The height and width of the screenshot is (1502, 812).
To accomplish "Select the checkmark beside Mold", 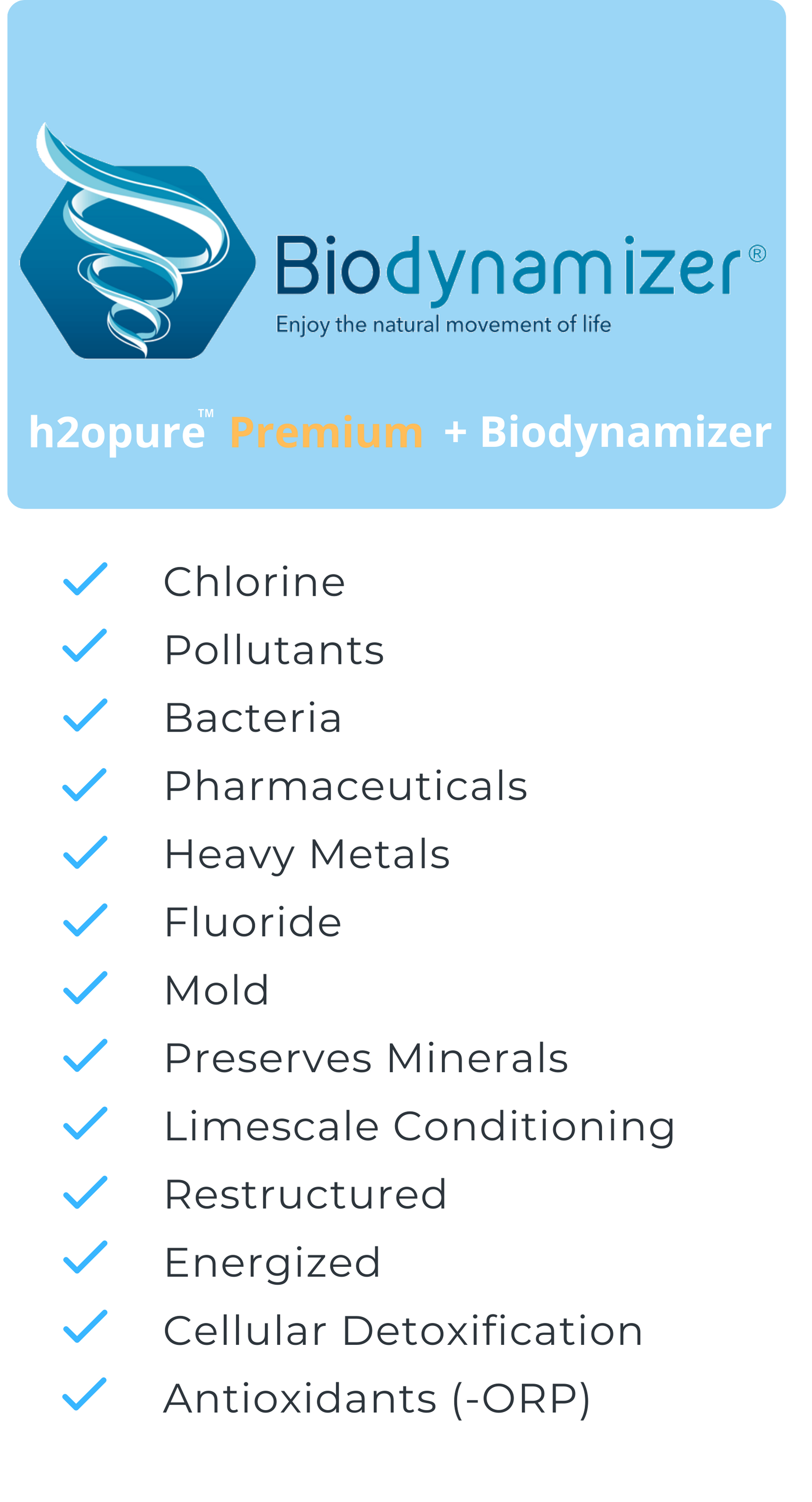I will (x=85, y=988).
